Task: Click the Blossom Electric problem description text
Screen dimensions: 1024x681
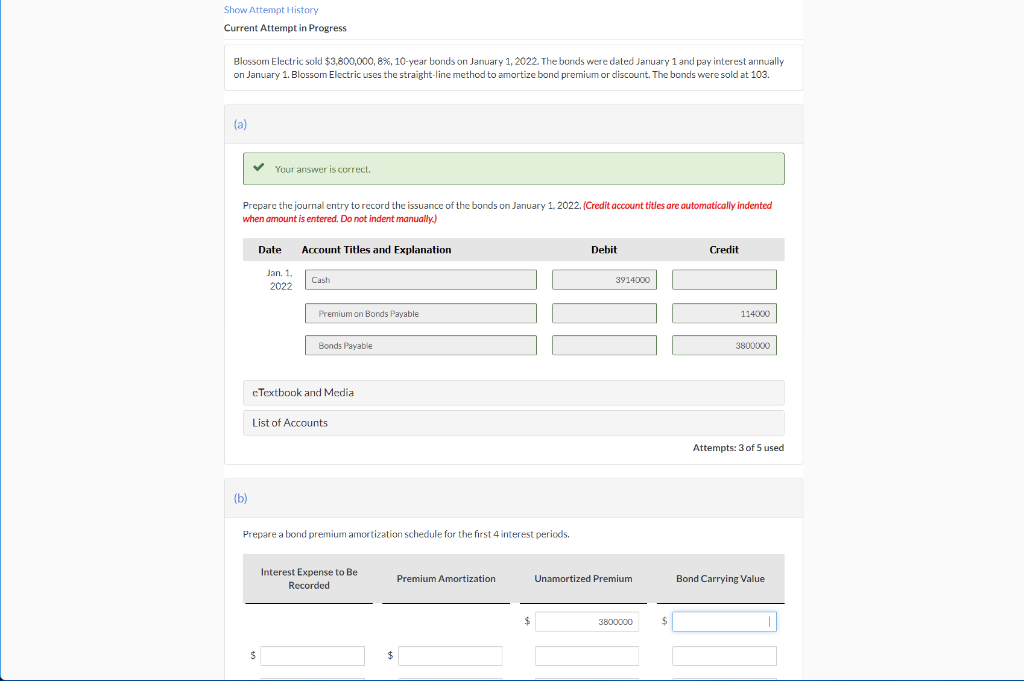Action: [x=508, y=68]
